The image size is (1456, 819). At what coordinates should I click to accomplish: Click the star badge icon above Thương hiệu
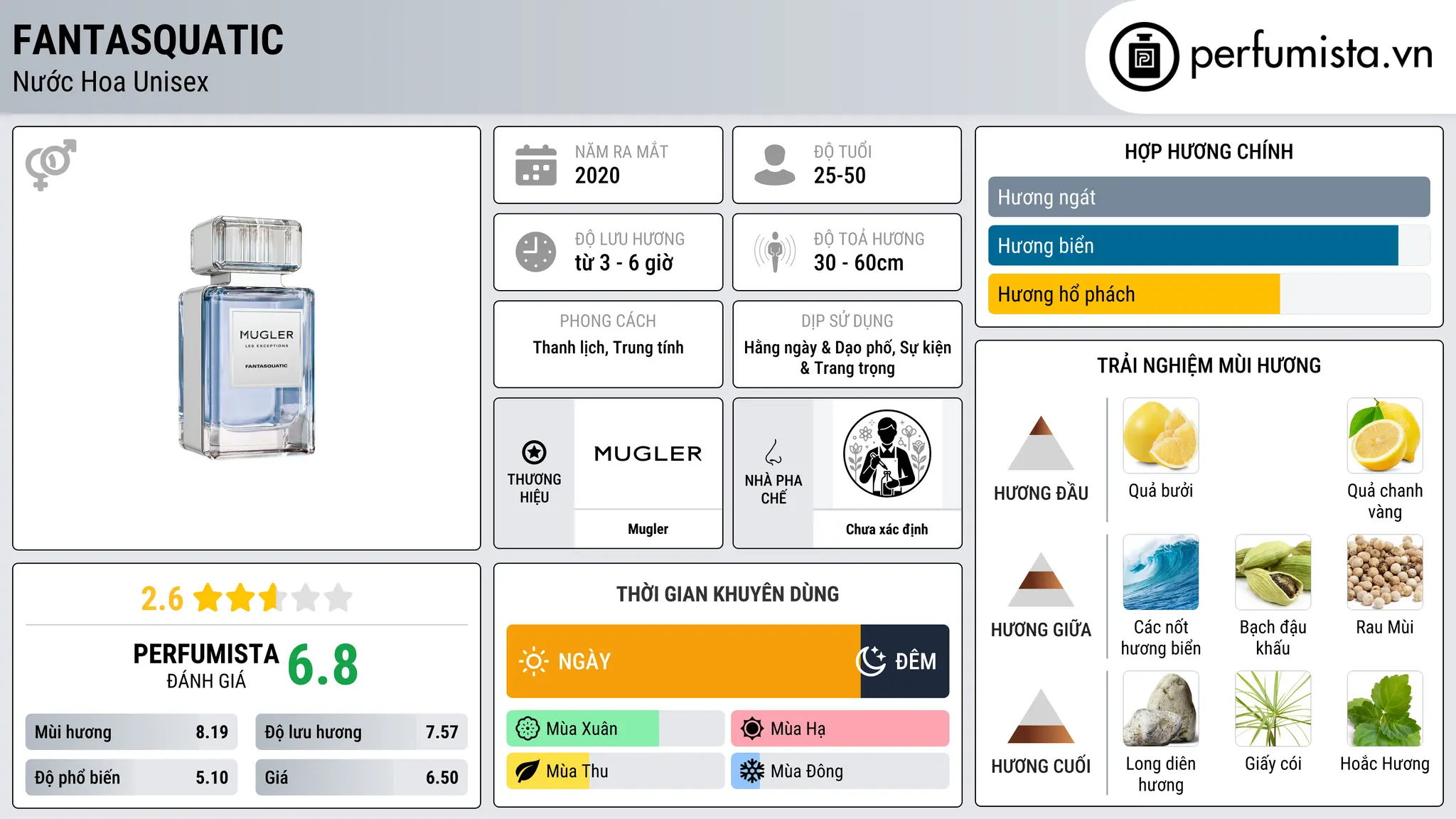pos(534,452)
